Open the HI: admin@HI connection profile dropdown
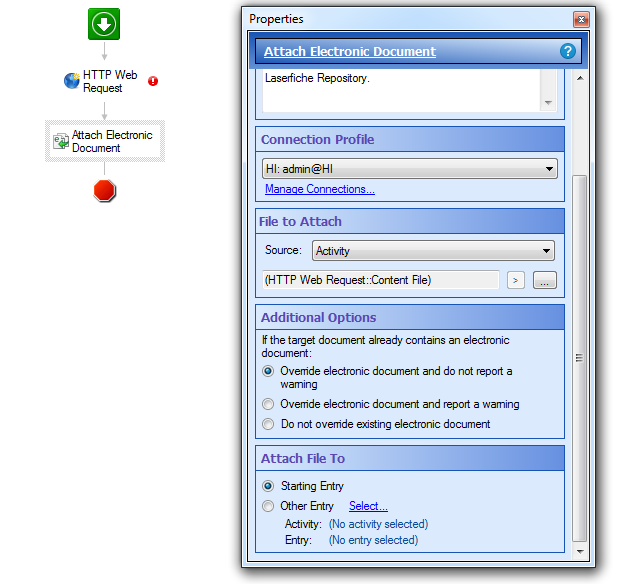The image size is (627, 584). [409, 169]
